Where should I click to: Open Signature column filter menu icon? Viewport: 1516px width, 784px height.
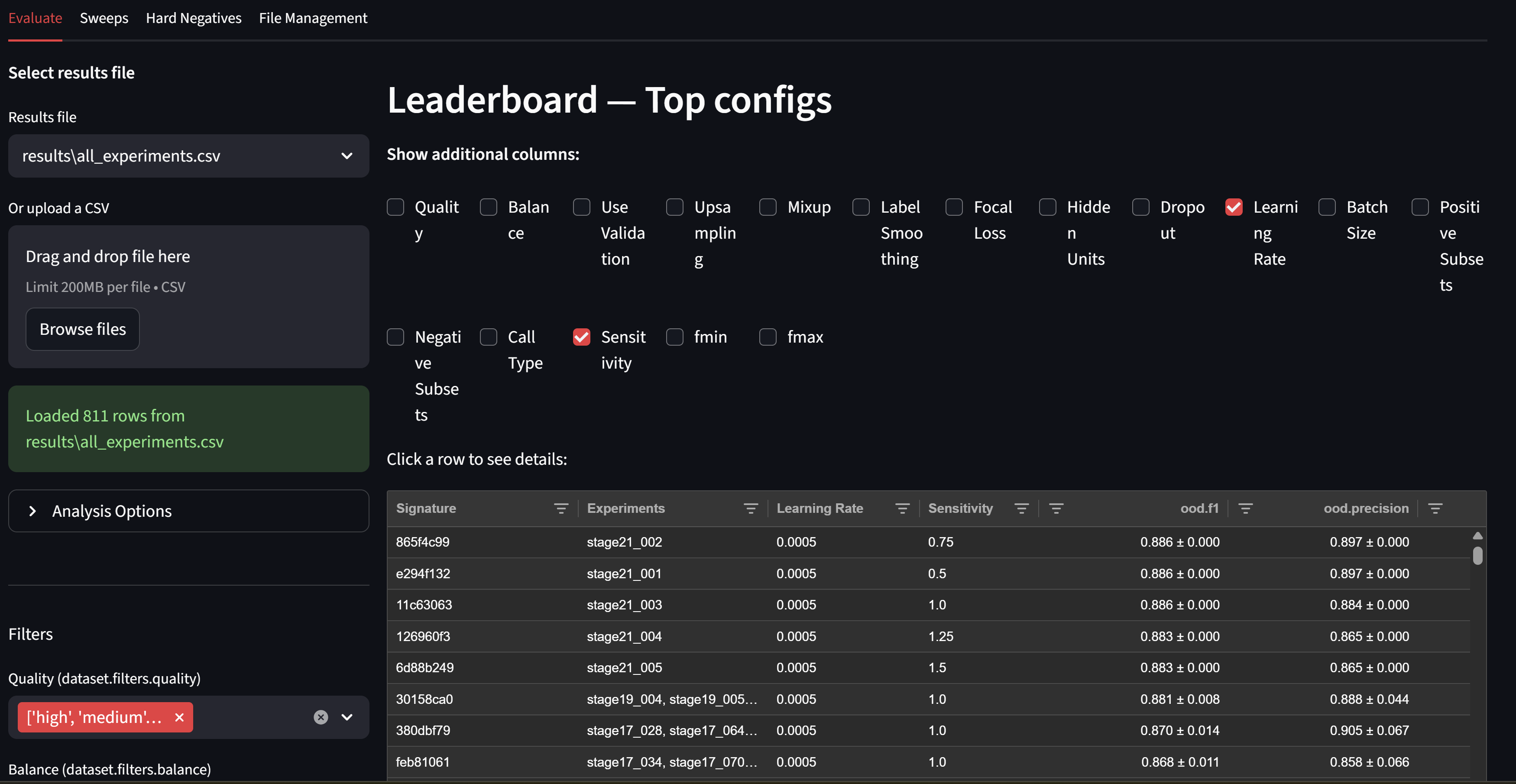[561, 509]
